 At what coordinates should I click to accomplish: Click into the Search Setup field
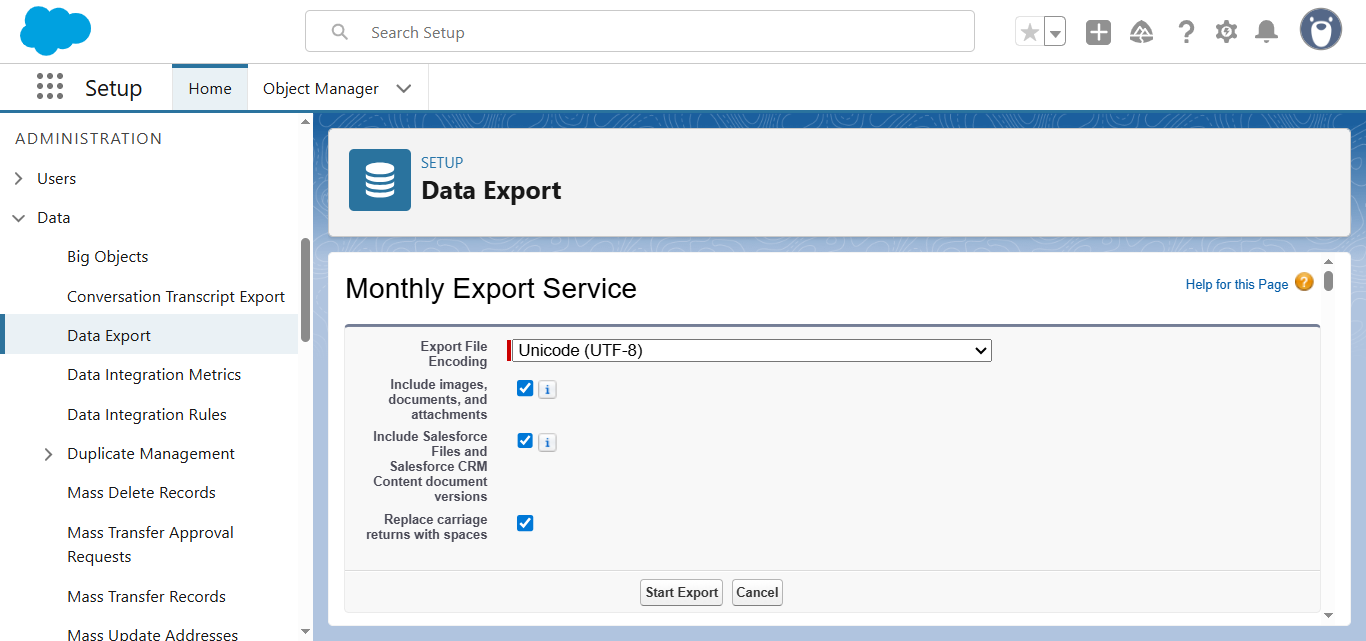640,32
